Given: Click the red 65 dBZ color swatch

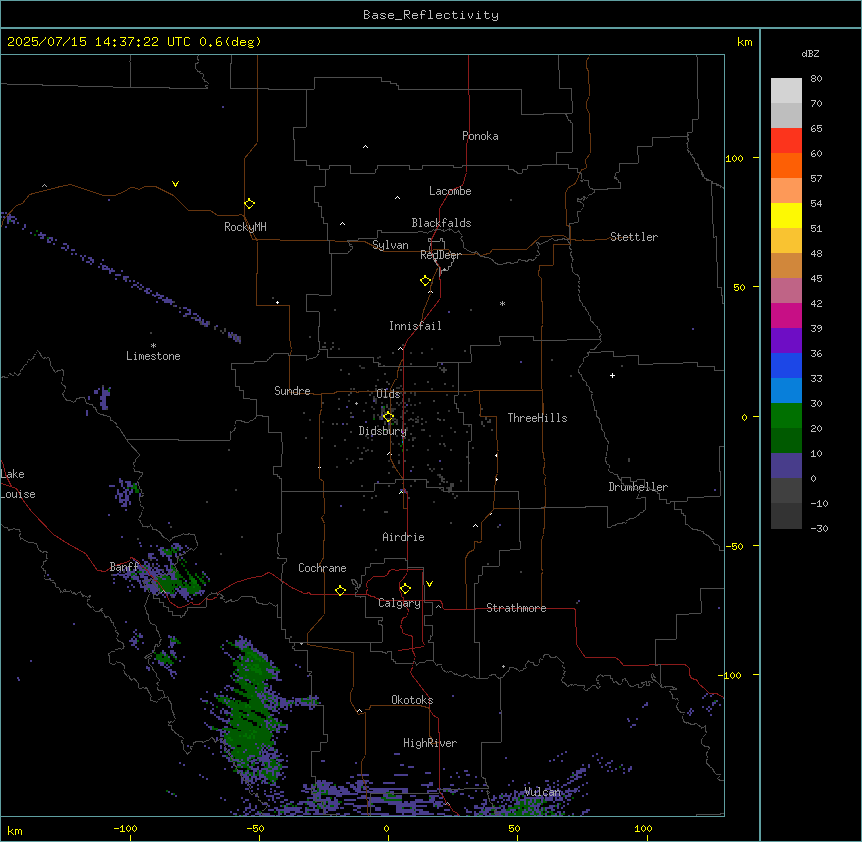Looking at the screenshot, I should click(786, 141).
